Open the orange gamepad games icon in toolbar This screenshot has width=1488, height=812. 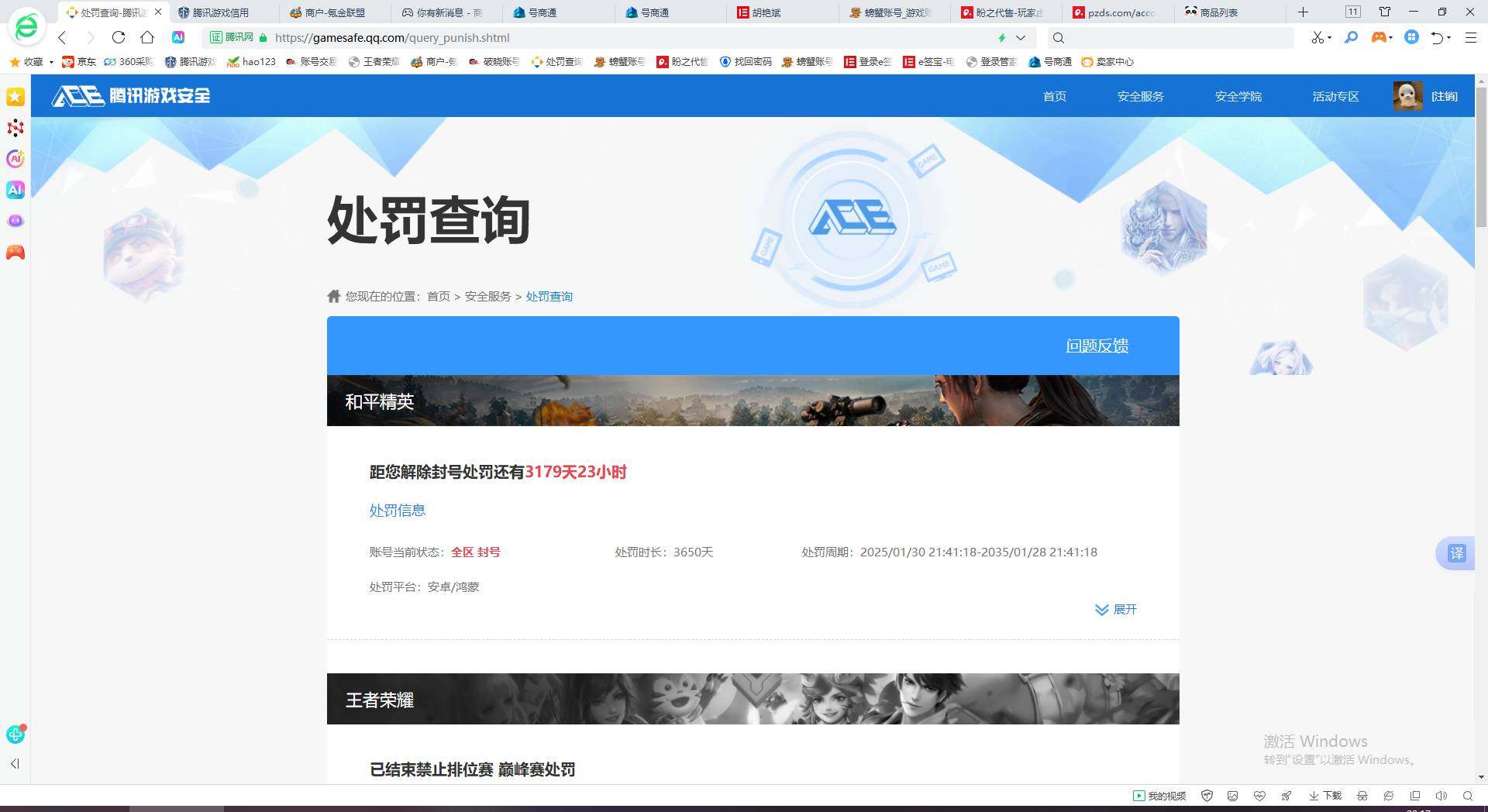point(1379,37)
